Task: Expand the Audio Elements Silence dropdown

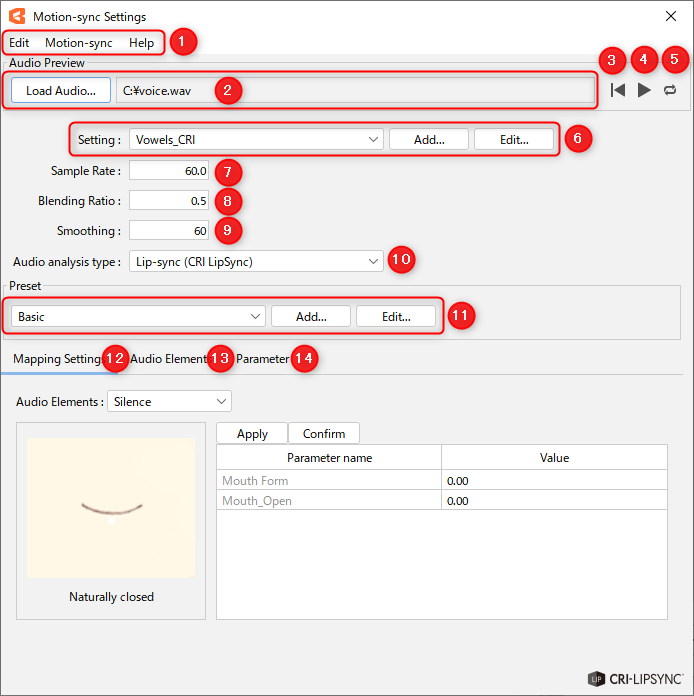Action: coord(169,402)
